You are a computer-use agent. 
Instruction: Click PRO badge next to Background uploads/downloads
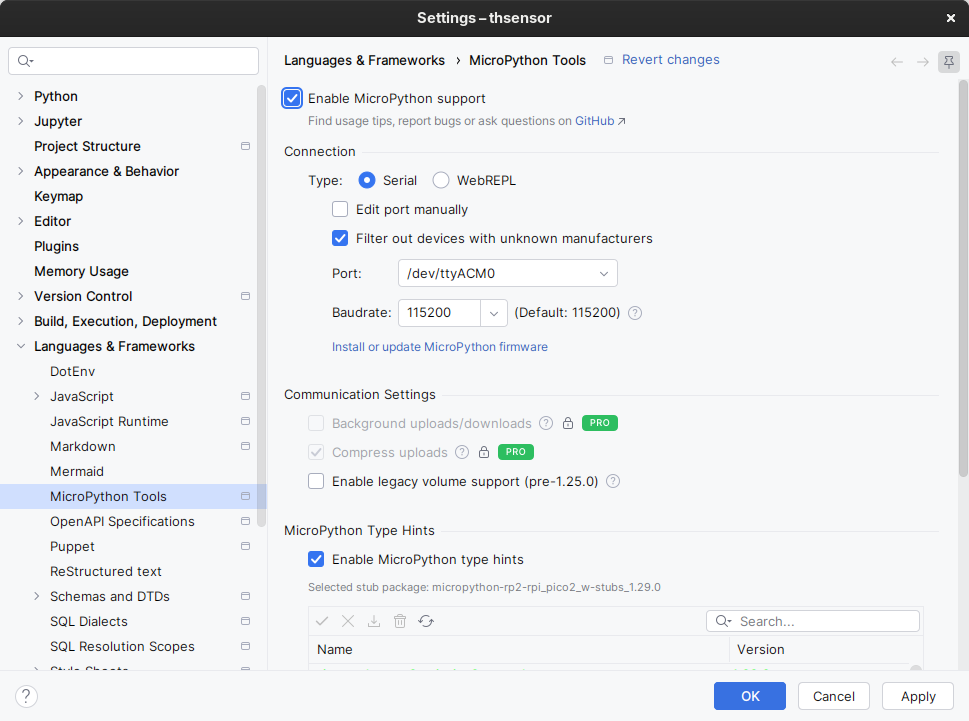(x=599, y=423)
